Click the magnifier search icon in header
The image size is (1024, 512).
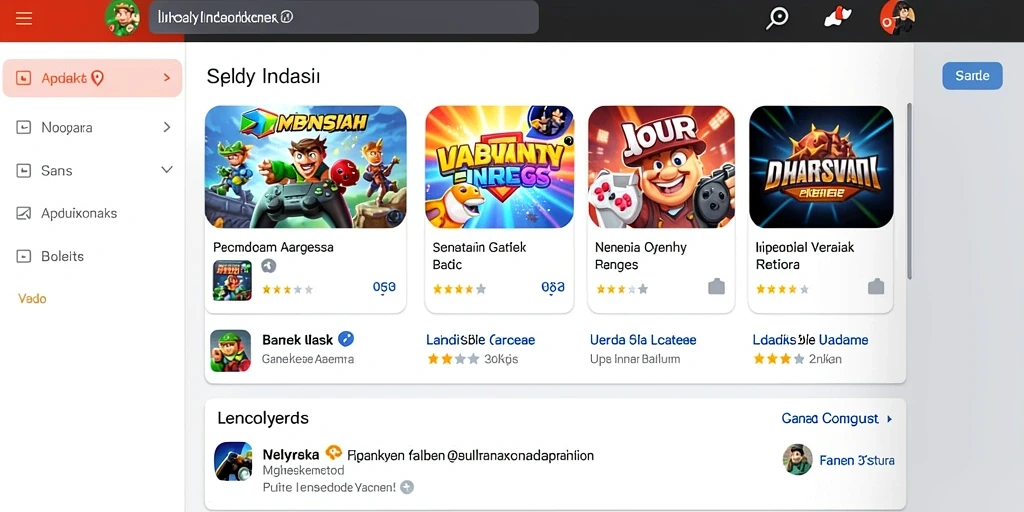tap(776, 18)
